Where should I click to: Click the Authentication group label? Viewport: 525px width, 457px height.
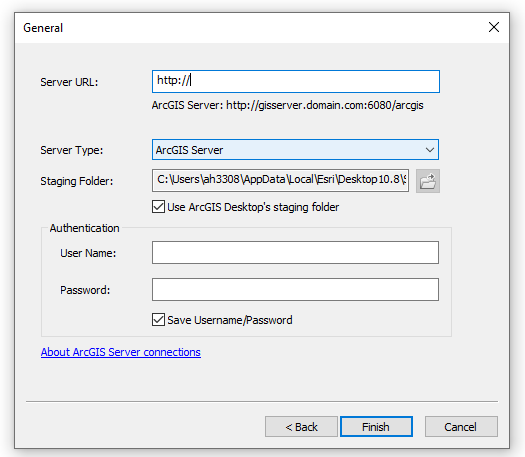click(84, 228)
